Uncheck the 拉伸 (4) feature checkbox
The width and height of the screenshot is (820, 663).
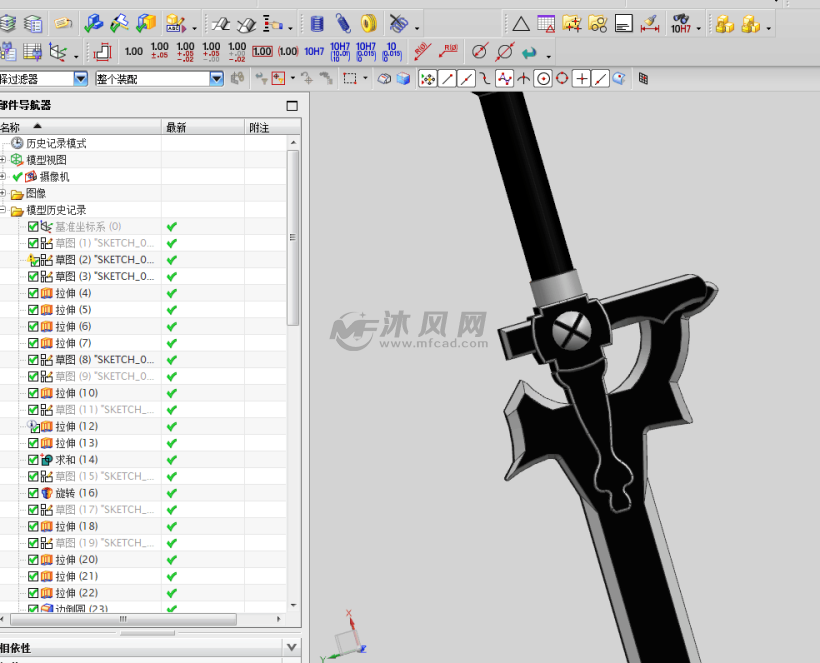pos(33,293)
